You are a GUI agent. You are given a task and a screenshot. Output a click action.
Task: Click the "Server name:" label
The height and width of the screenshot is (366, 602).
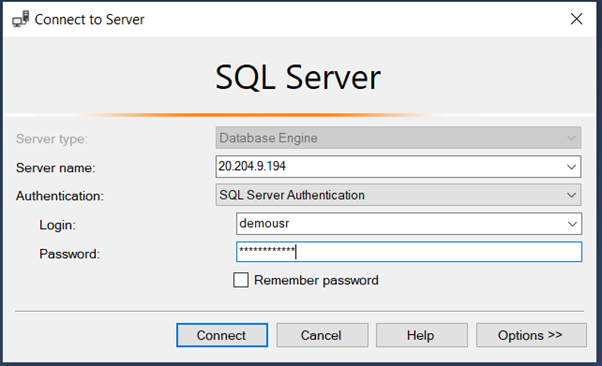[56, 168]
